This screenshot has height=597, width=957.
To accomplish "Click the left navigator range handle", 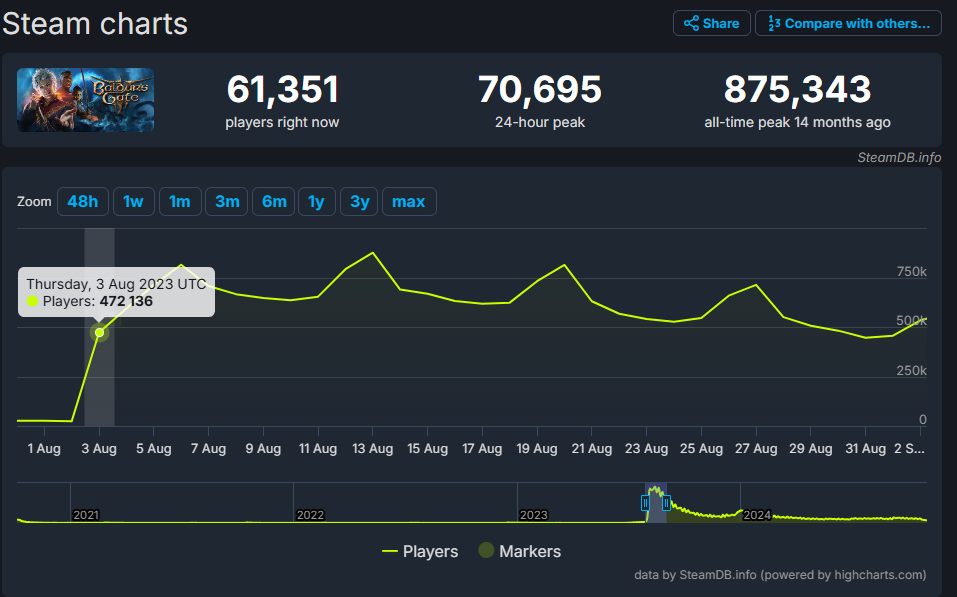I will [x=645, y=503].
